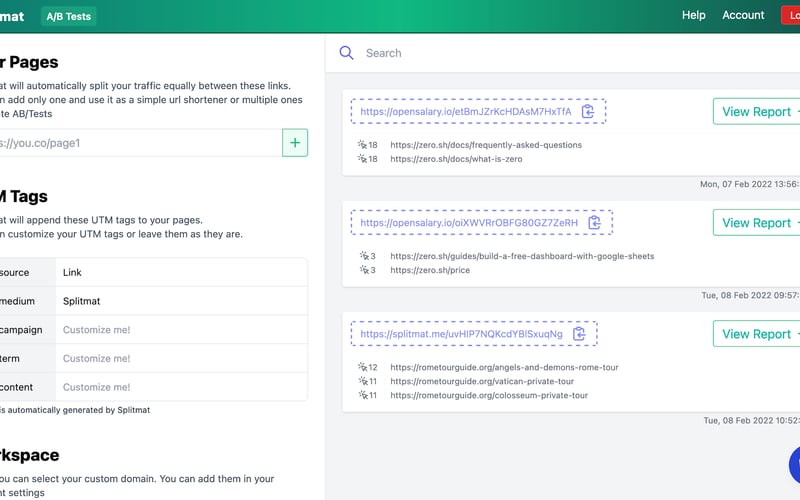Click the UTM campaign Customize me field
This screenshot has width=800, height=500.
click(x=182, y=330)
